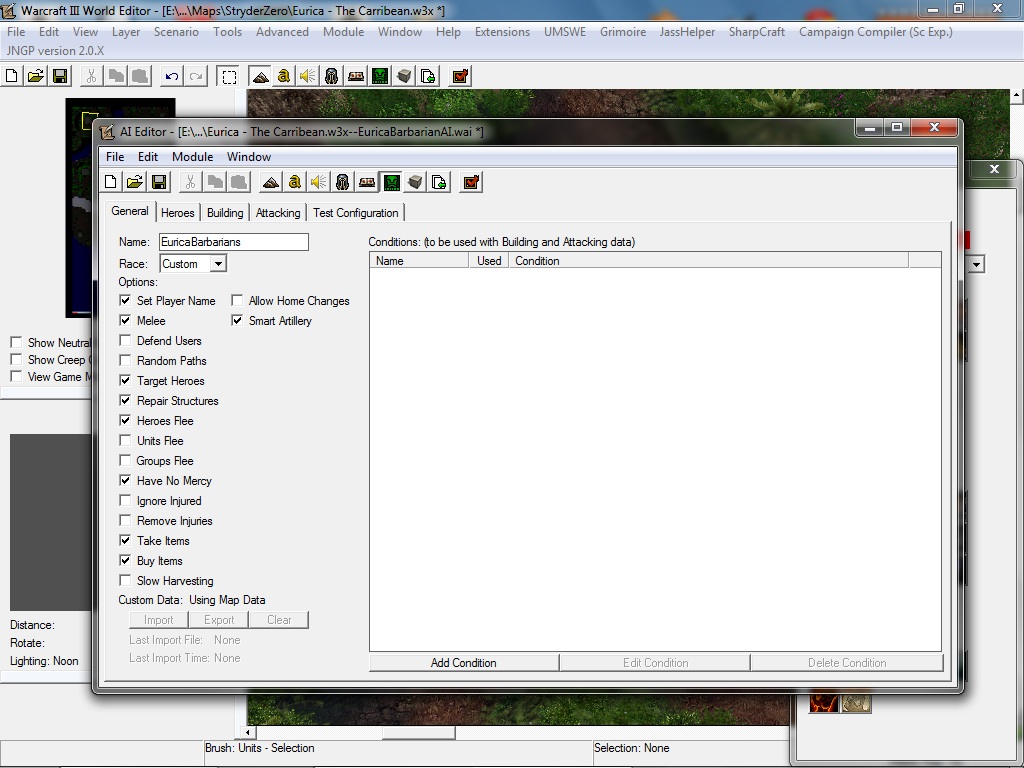Open the Terrain Editor icon in AI Editor toolbar
The height and width of the screenshot is (768, 1024).
(270, 182)
